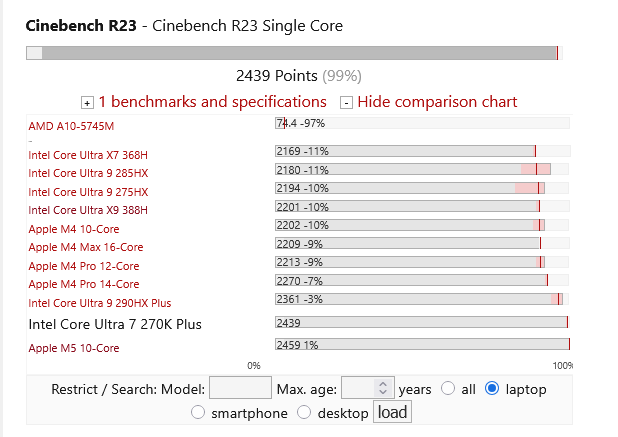Click the Apple M4 Pro 14-Core result bar
The width and height of the screenshot is (618, 437).
click(x=422, y=281)
